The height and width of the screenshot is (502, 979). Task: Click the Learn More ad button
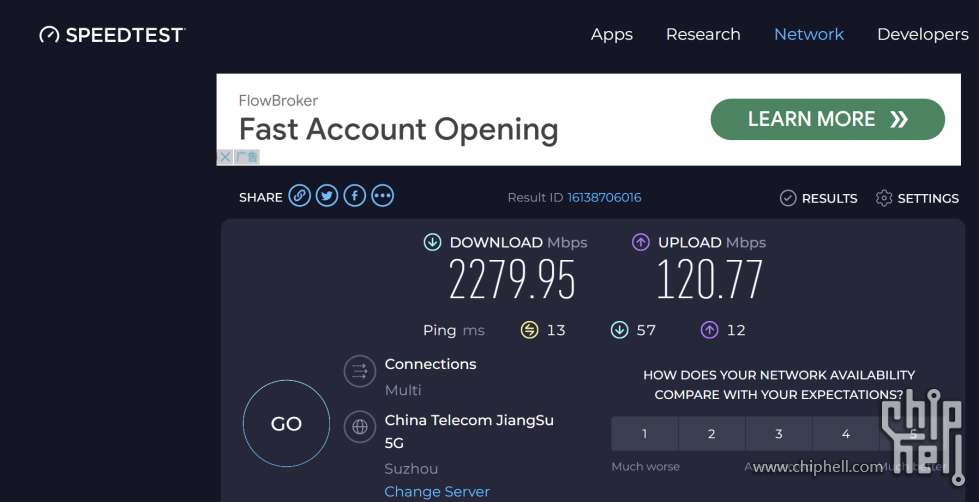827,119
